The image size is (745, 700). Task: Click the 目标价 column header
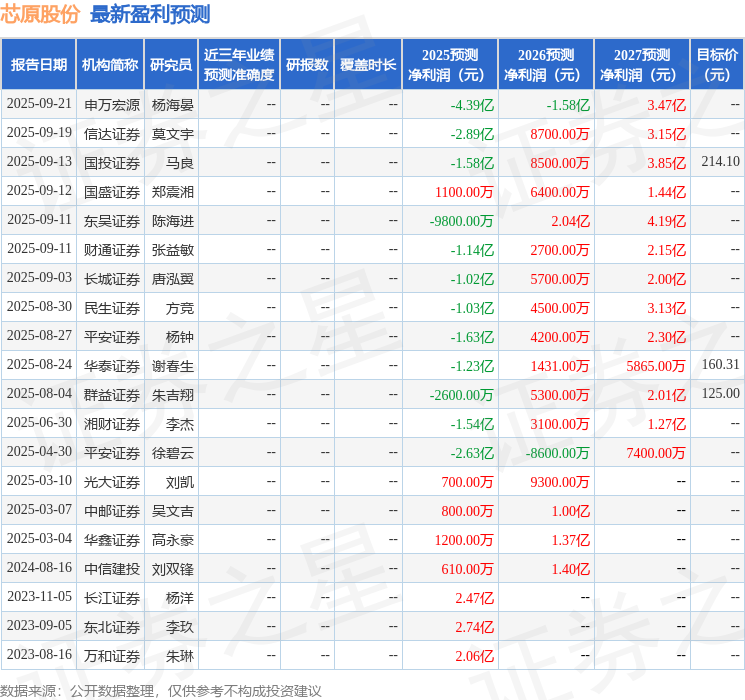click(x=717, y=65)
